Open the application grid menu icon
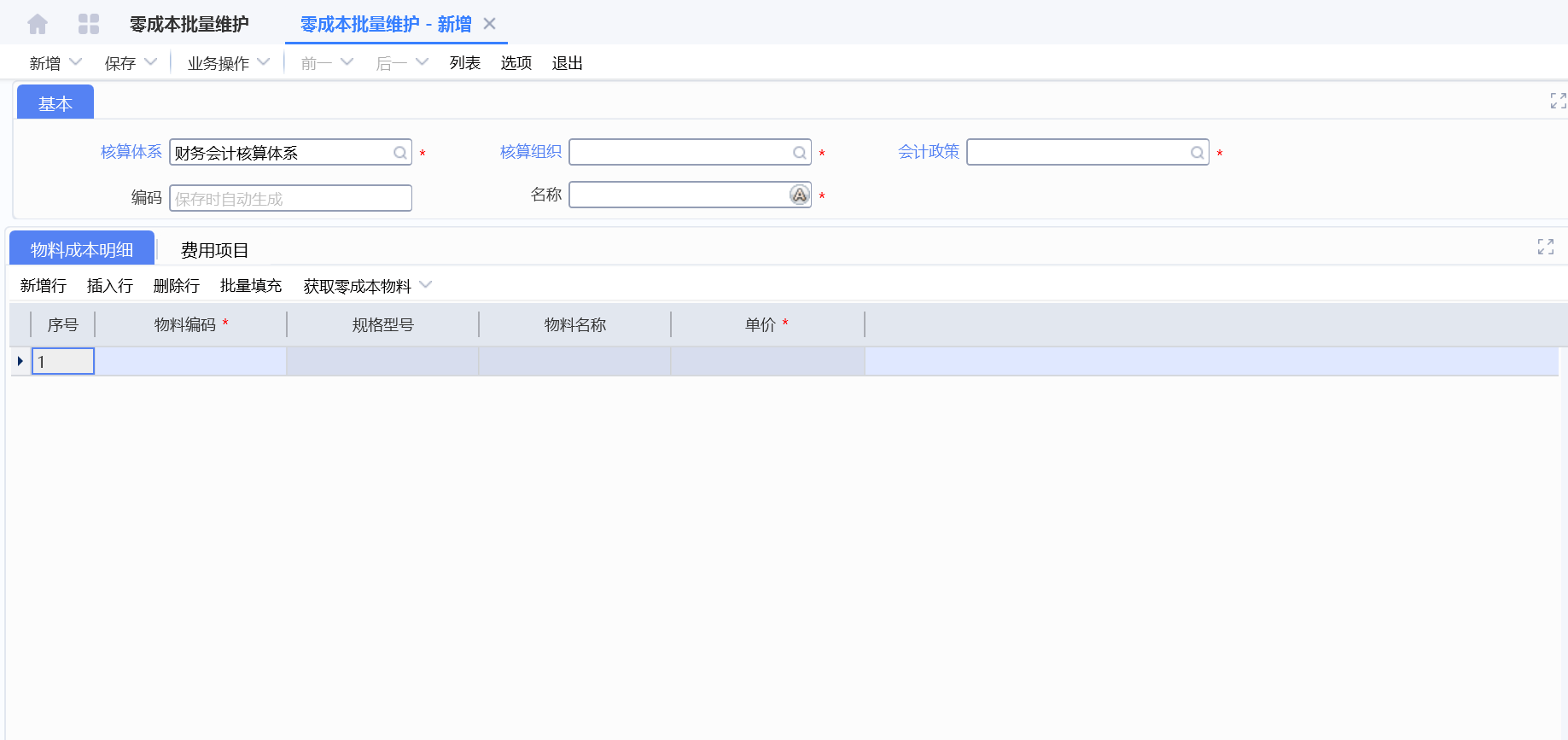This screenshot has height=740, width=1568. coord(89,24)
